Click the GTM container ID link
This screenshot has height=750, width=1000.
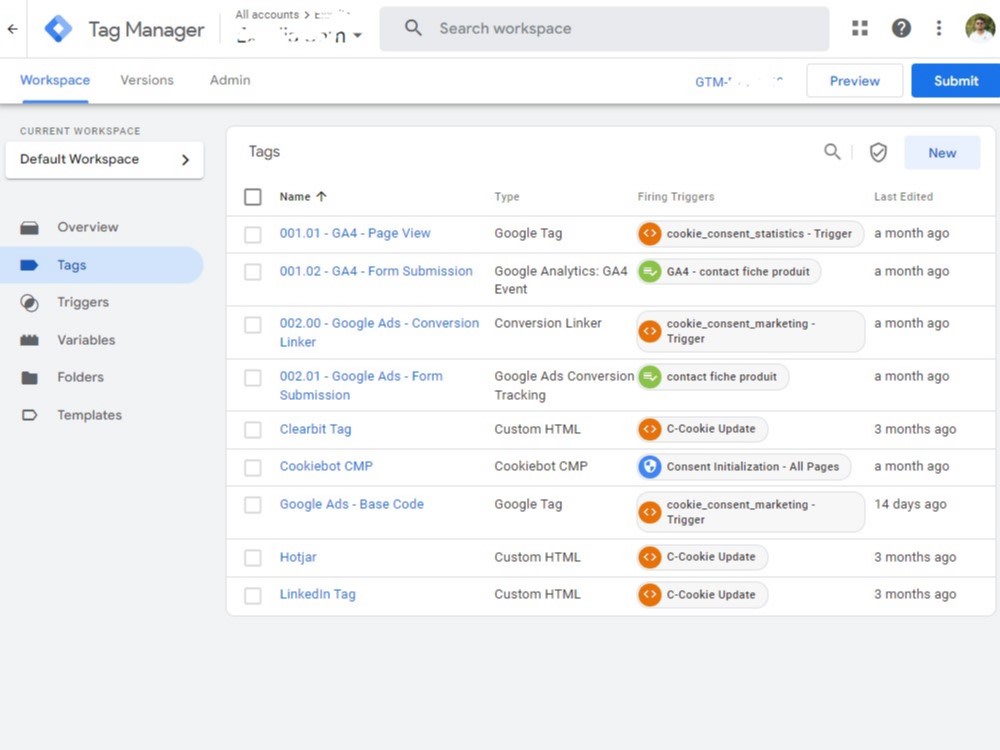click(739, 82)
